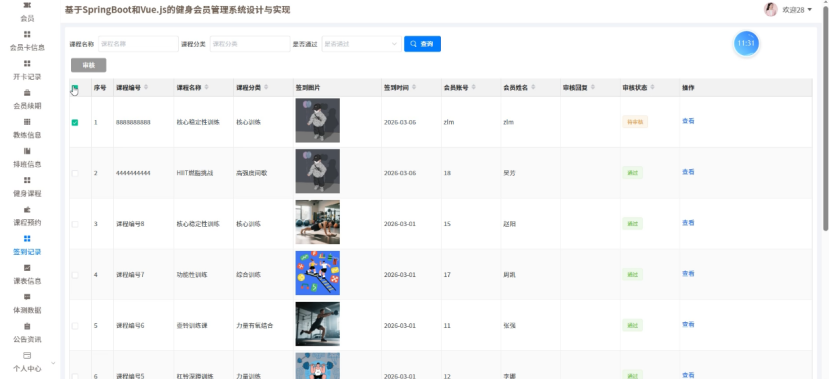Screen dimensions: 829x379
Task: Click the 通过 tag in 吴芳 row
Action: (x=632, y=172)
